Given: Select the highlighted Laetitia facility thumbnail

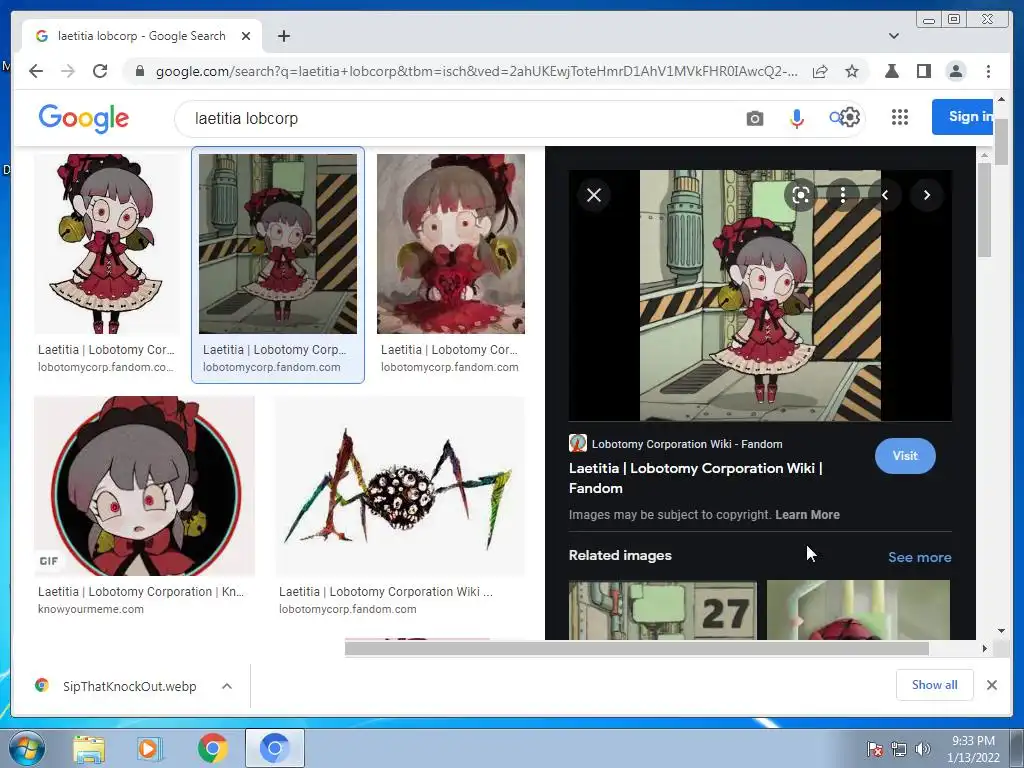Looking at the screenshot, I should pyautogui.click(x=278, y=244).
